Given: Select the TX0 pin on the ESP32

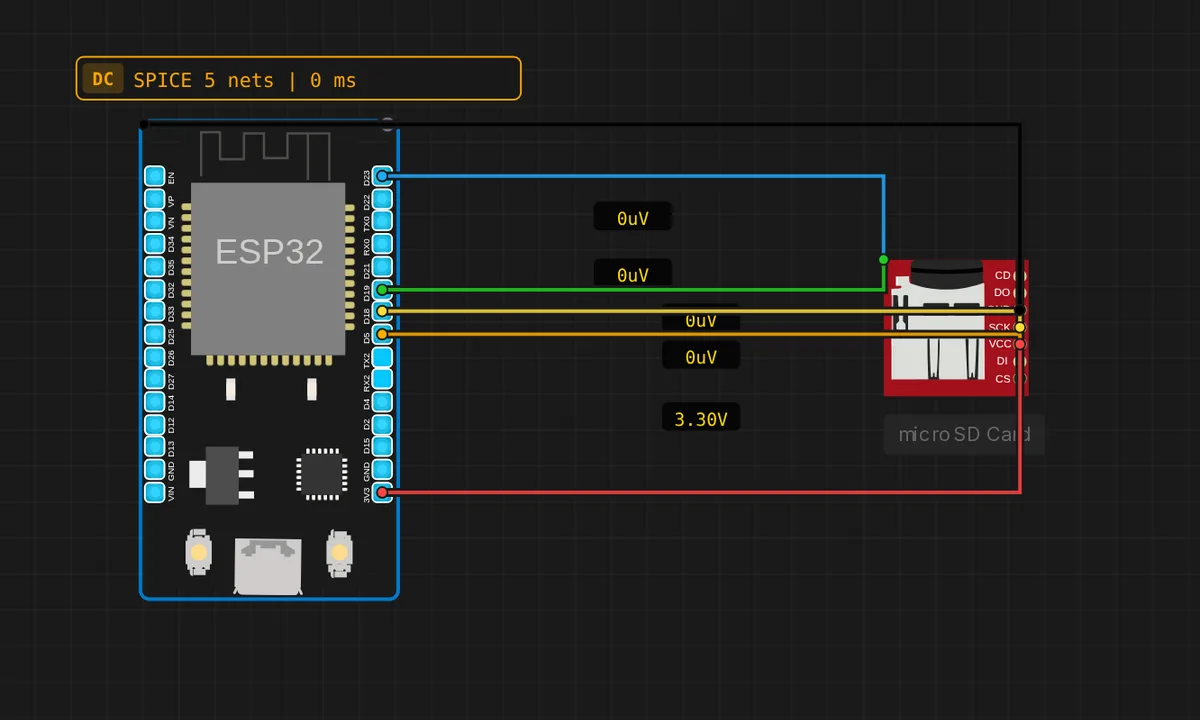Looking at the screenshot, I should [382, 221].
